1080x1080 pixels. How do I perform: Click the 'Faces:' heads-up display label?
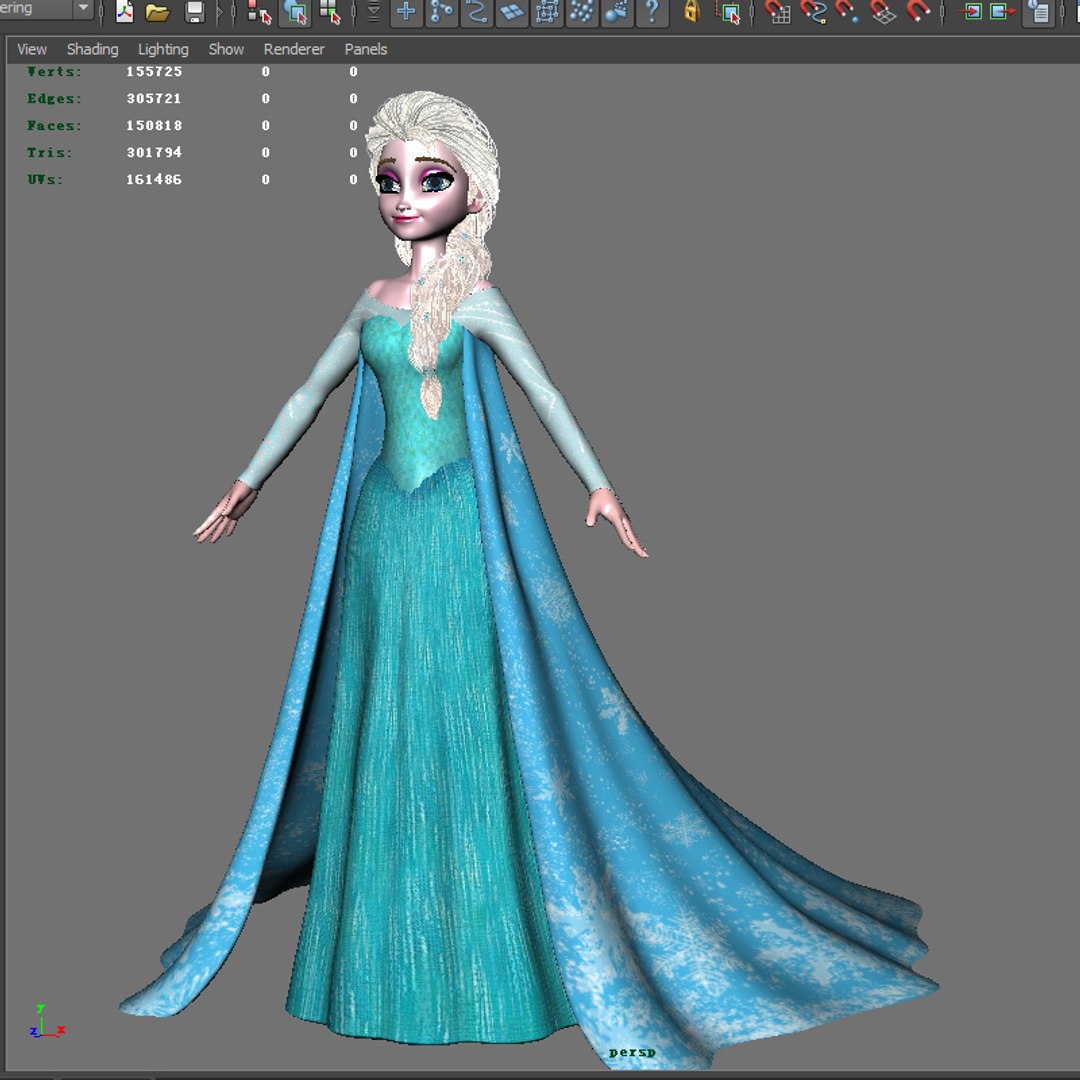(54, 125)
